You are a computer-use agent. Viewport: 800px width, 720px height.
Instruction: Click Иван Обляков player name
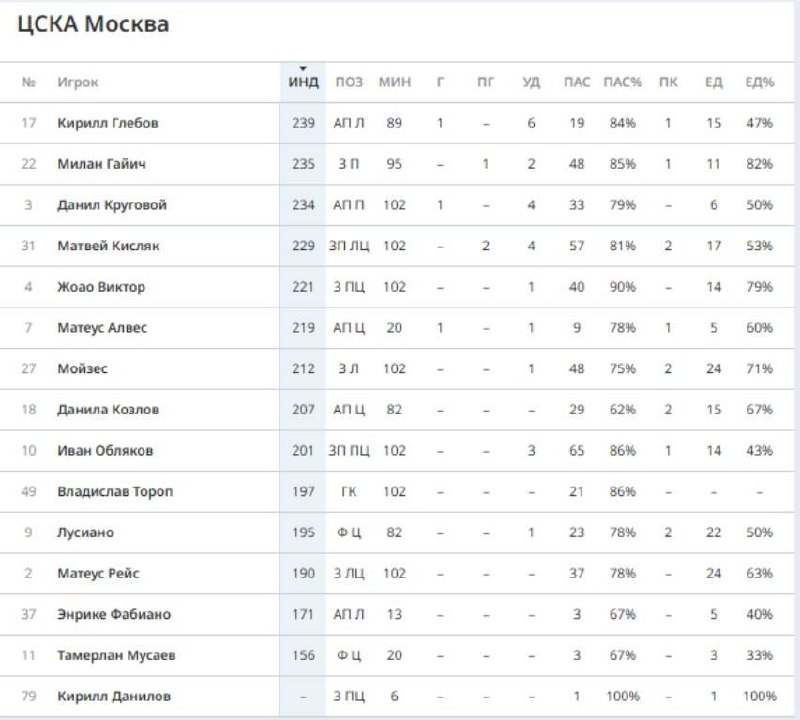click(x=105, y=451)
